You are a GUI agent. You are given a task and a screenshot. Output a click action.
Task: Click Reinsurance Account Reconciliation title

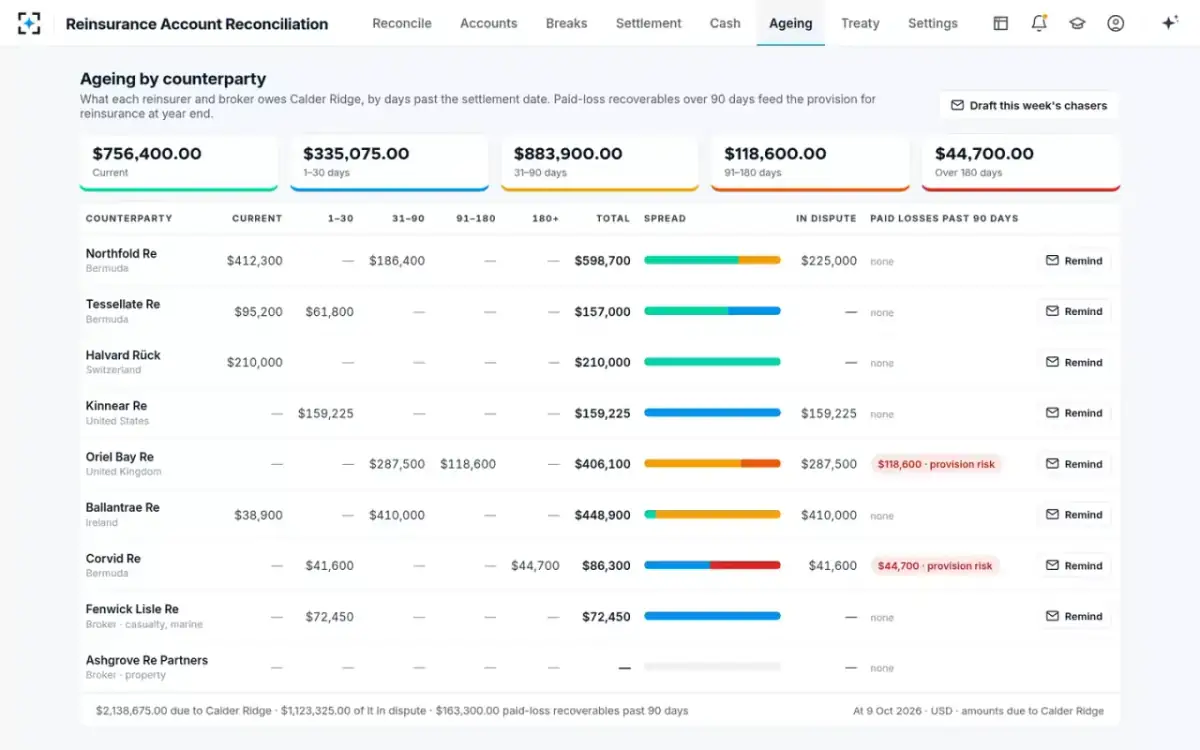197,23
